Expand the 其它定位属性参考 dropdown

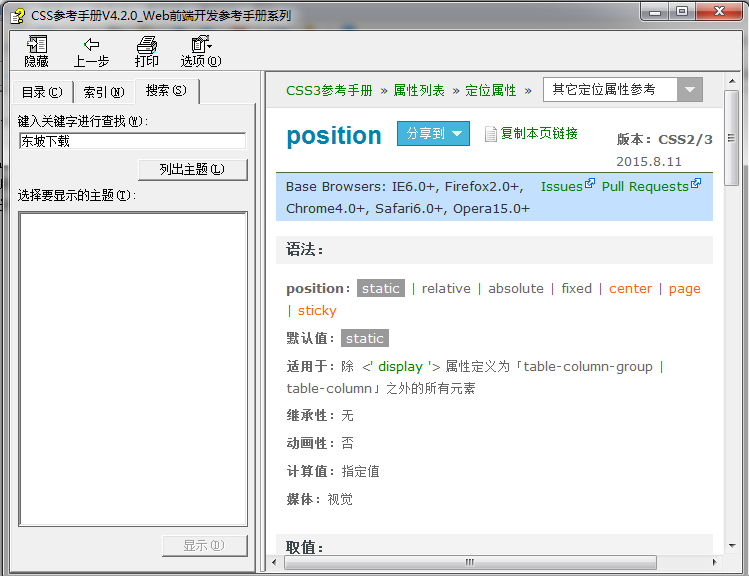point(622,89)
